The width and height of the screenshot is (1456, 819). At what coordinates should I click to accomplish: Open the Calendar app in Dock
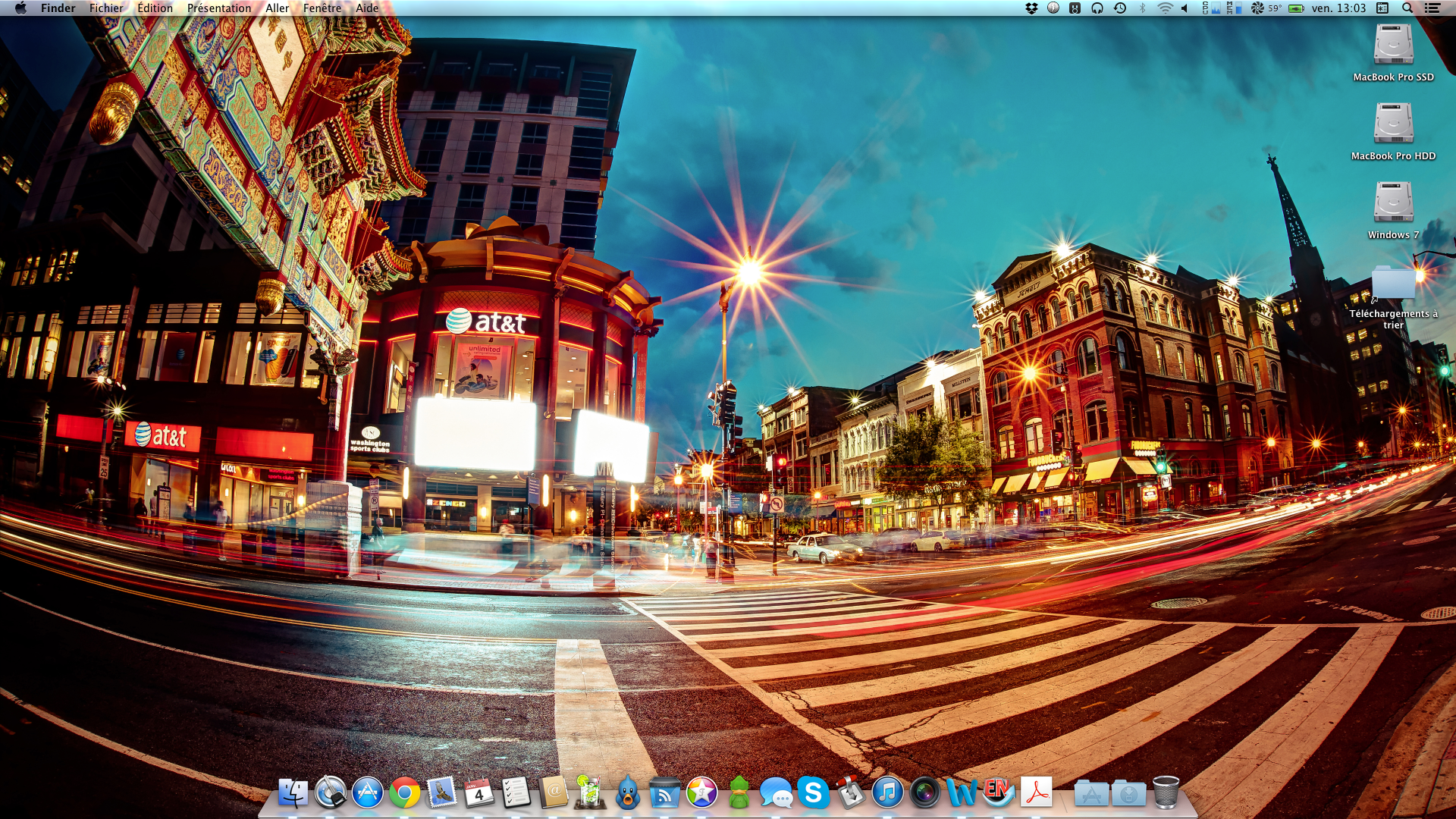479,793
